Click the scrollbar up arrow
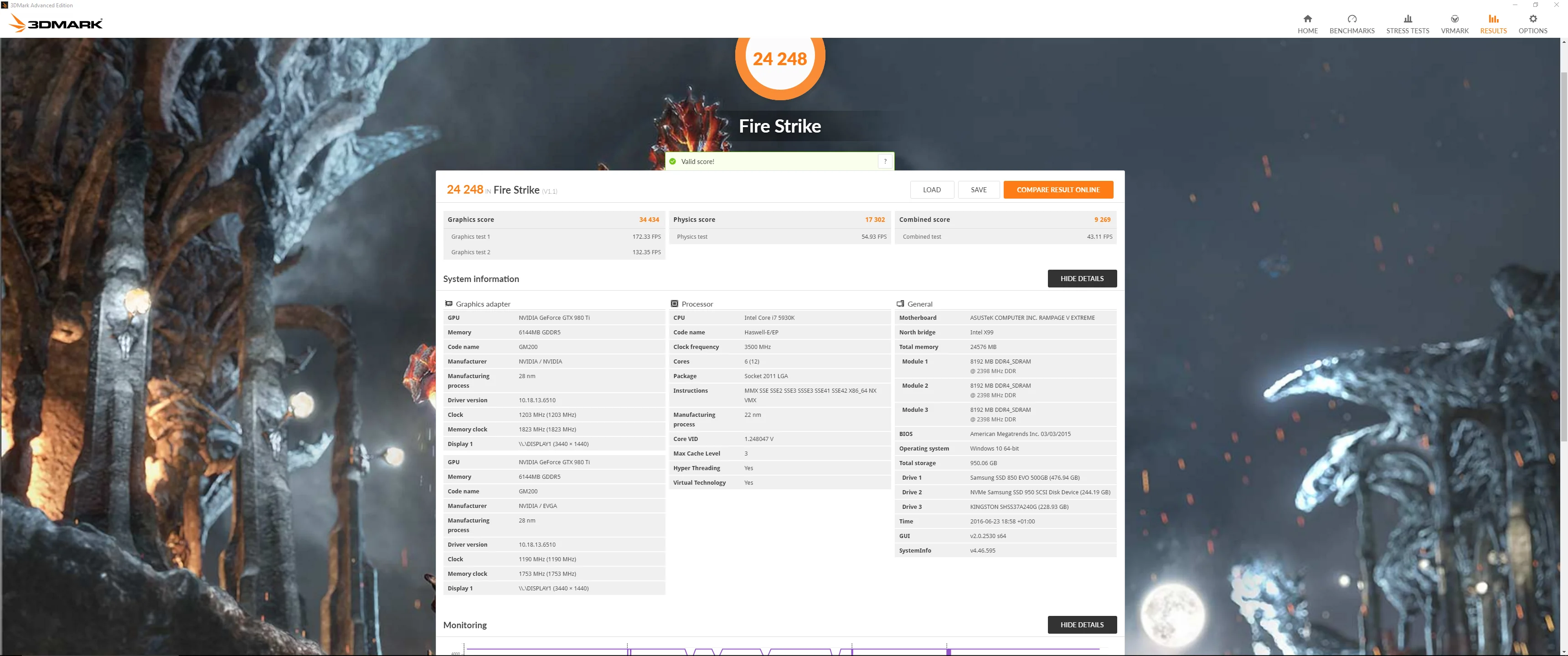This screenshot has height=656, width=1568. (x=1564, y=42)
